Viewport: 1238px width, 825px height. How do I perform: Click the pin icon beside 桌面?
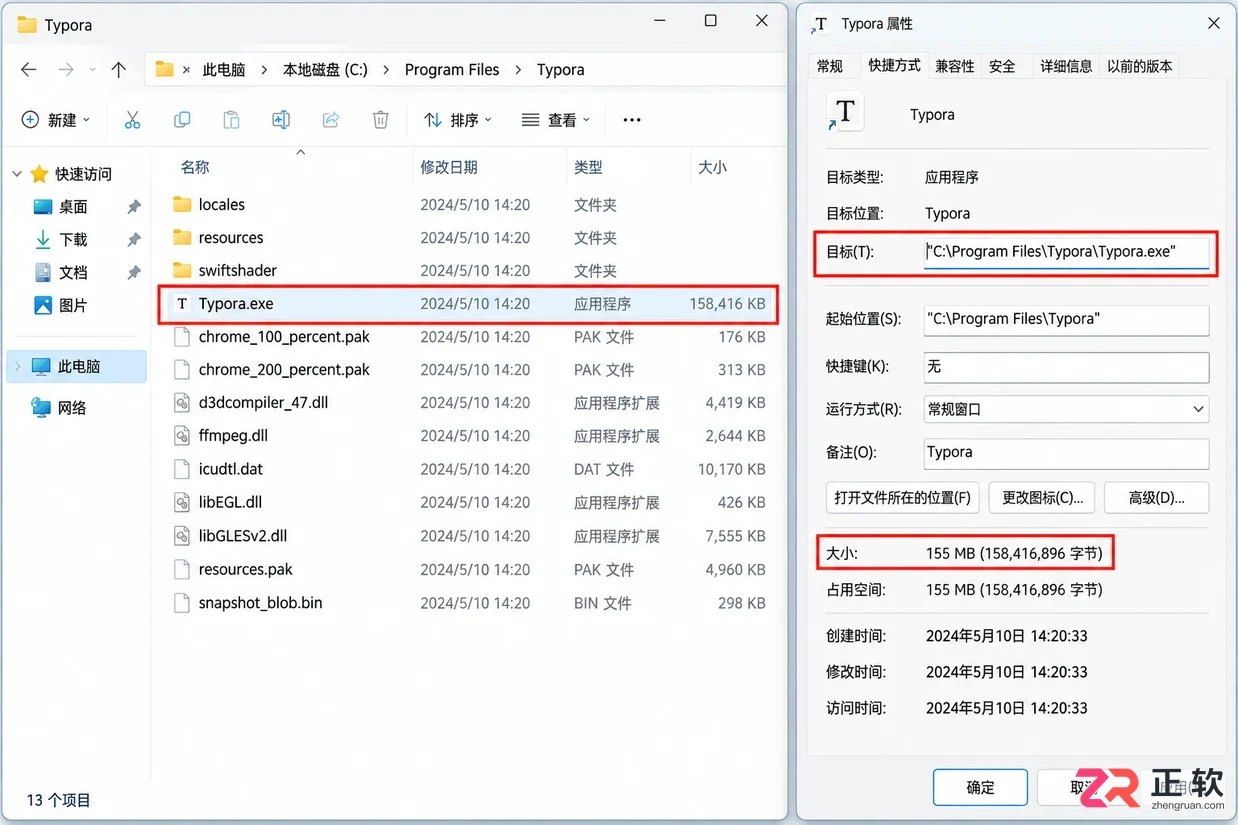[134, 207]
